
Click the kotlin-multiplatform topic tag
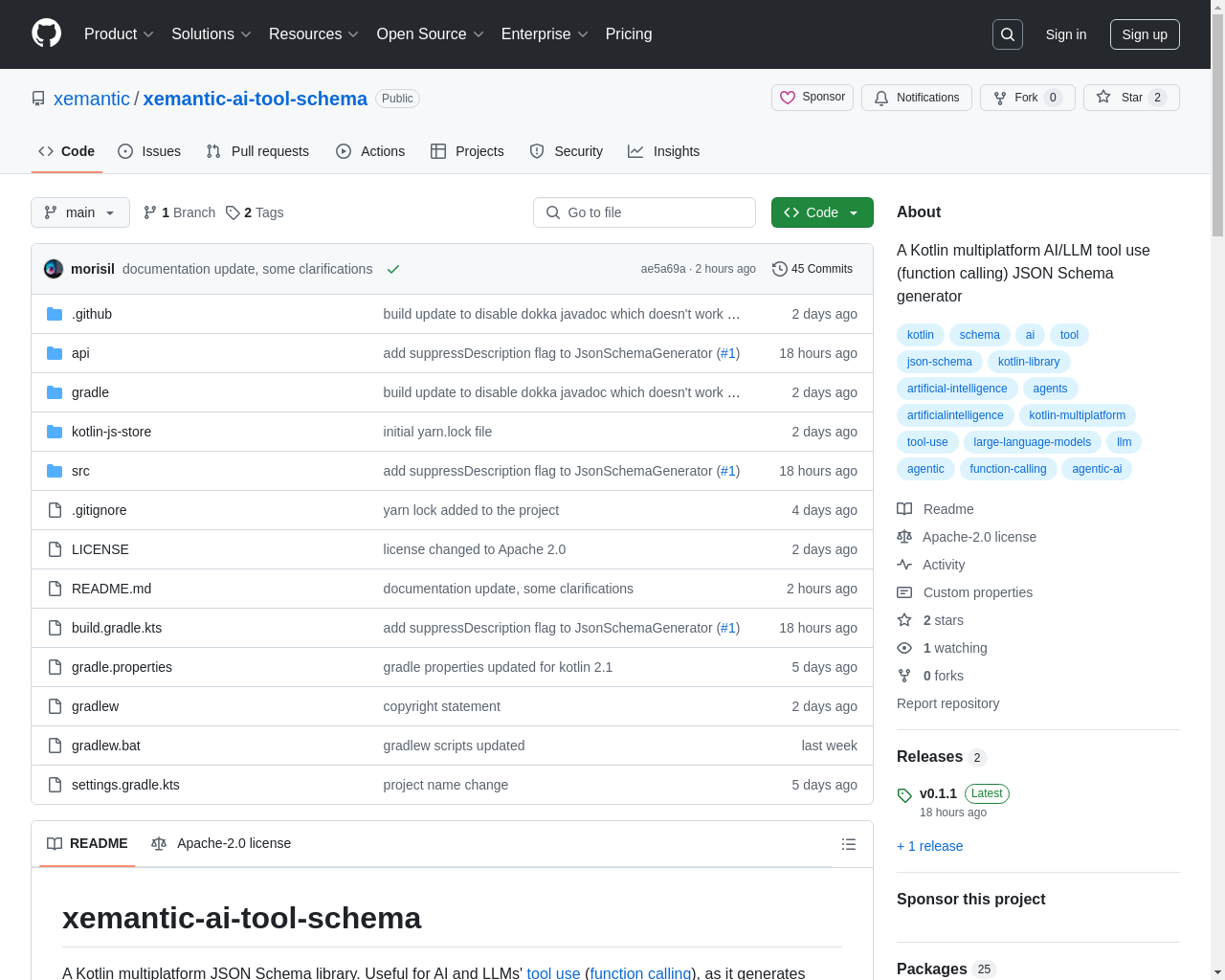click(1077, 415)
